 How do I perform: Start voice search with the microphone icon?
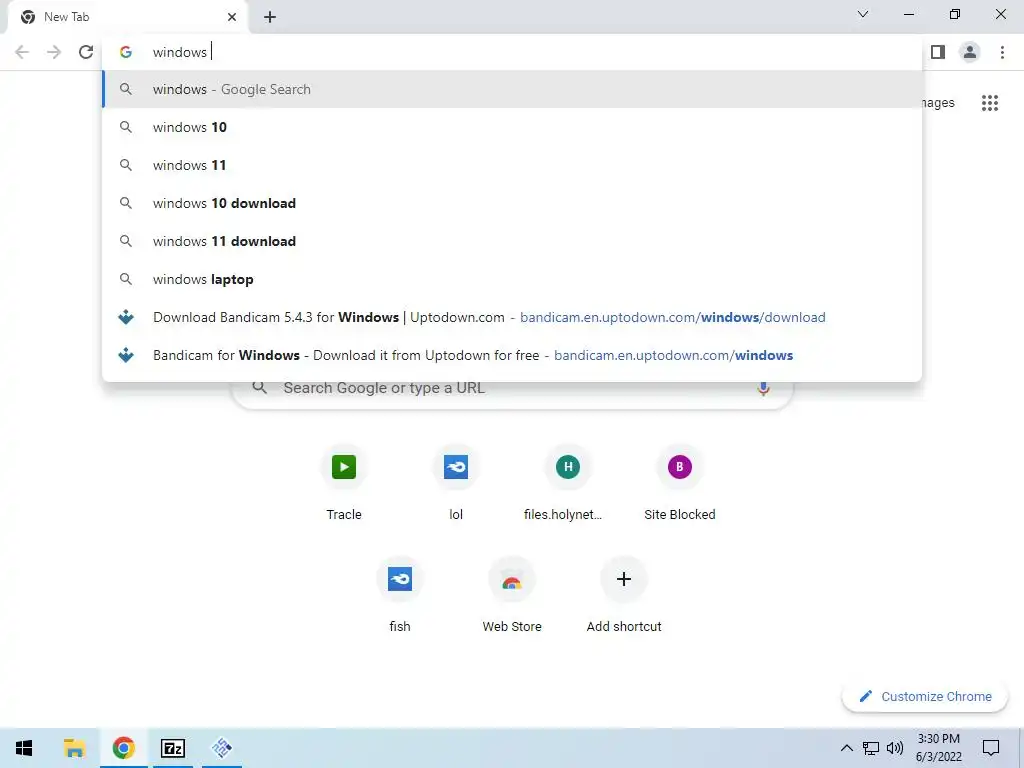point(763,389)
